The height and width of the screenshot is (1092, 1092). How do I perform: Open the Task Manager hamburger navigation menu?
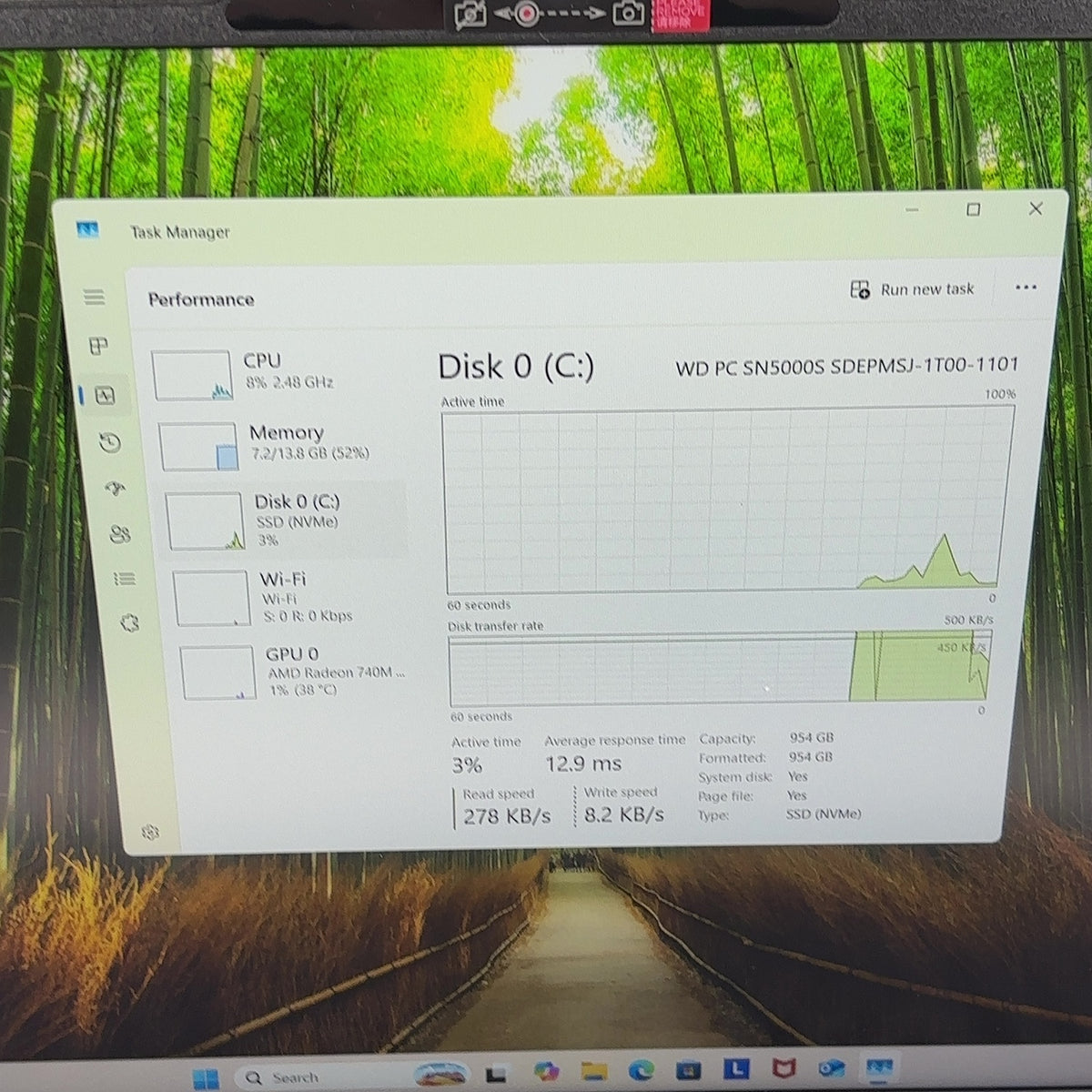point(94,298)
